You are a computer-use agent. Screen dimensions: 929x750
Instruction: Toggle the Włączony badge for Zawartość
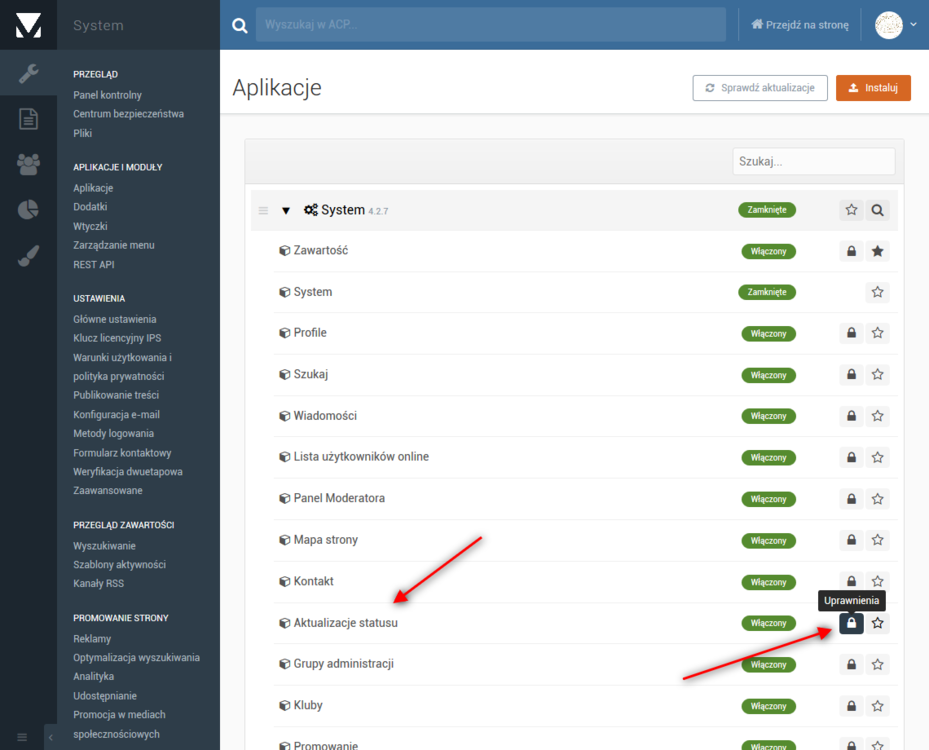(768, 251)
